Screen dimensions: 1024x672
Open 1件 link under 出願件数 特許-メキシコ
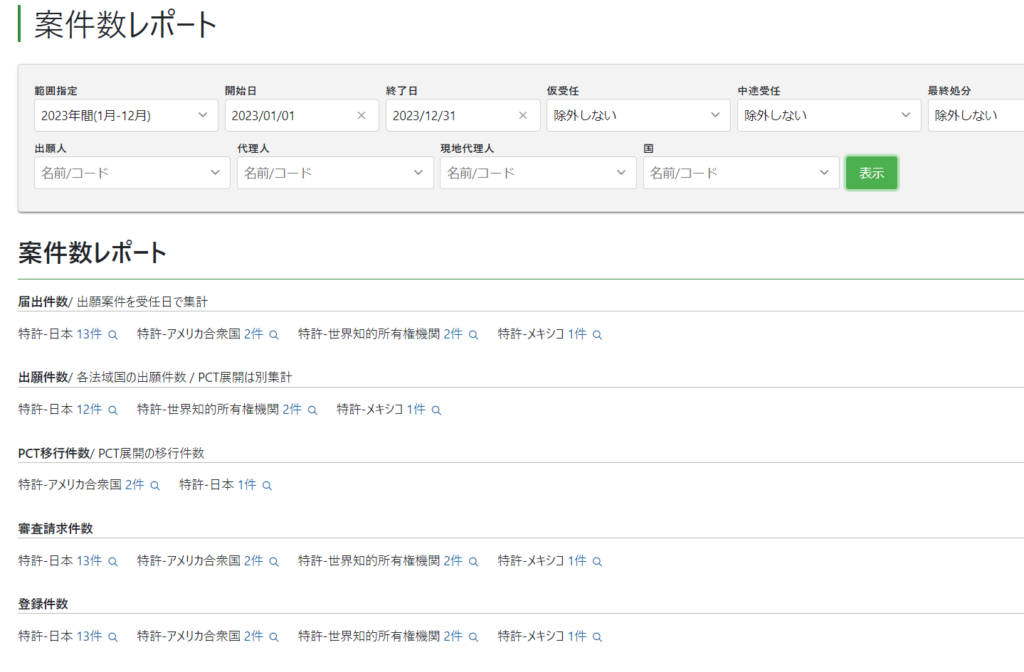click(x=416, y=409)
